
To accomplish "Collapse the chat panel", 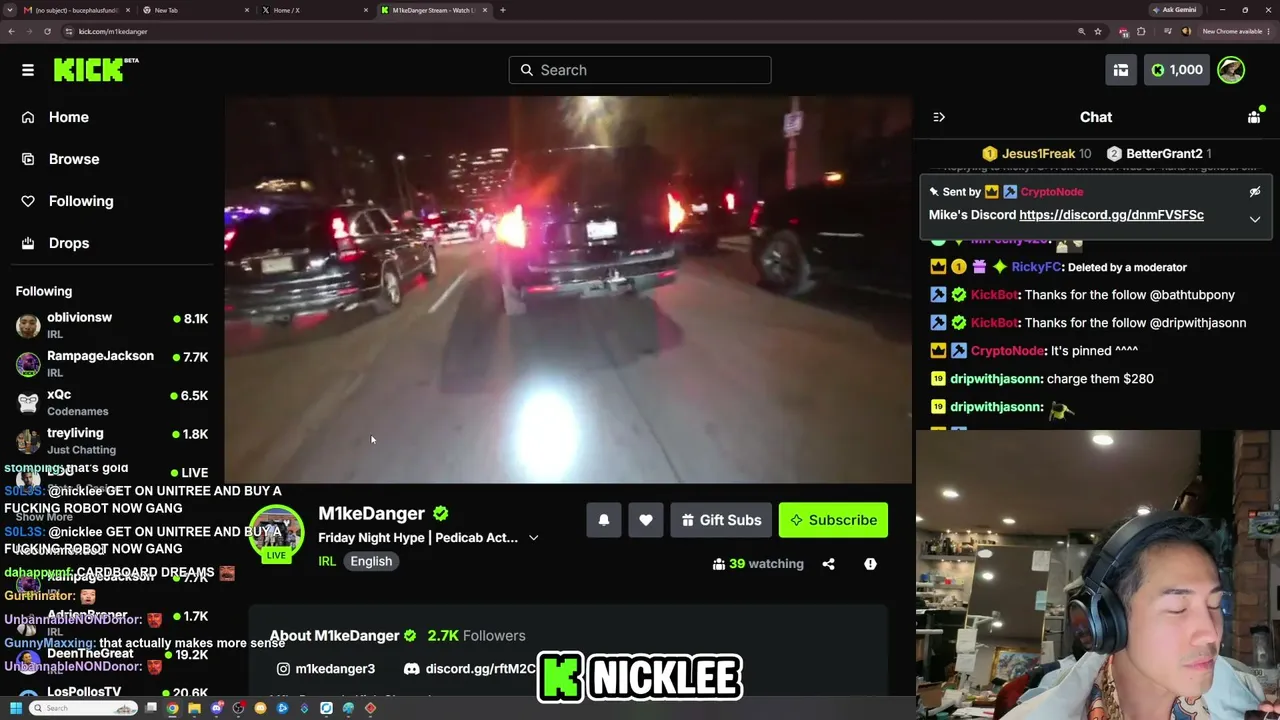I will pos(939,117).
